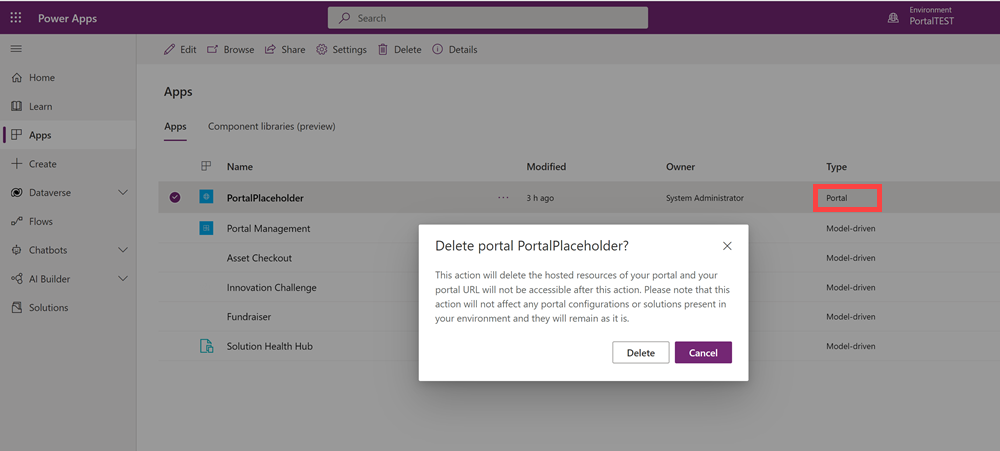This screenshot has height=451, width=1000.
Task: Open the PortalPlaceholder more options ellipsis
Action: click(503, 198)
